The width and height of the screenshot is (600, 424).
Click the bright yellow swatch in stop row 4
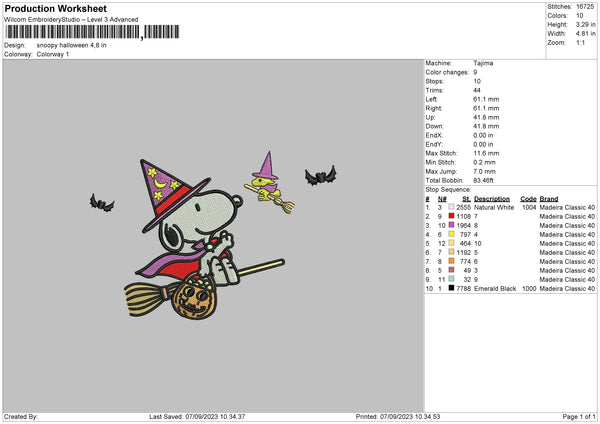(x=452, y=234)
